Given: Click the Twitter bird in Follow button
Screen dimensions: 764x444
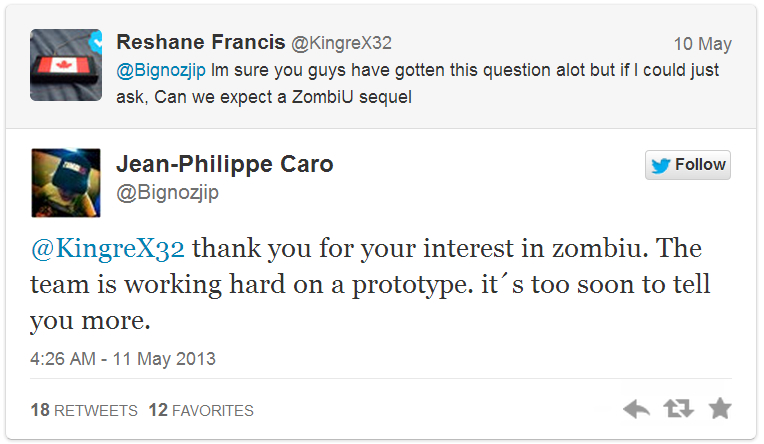Looking at the screenshot, I should 661,165.
